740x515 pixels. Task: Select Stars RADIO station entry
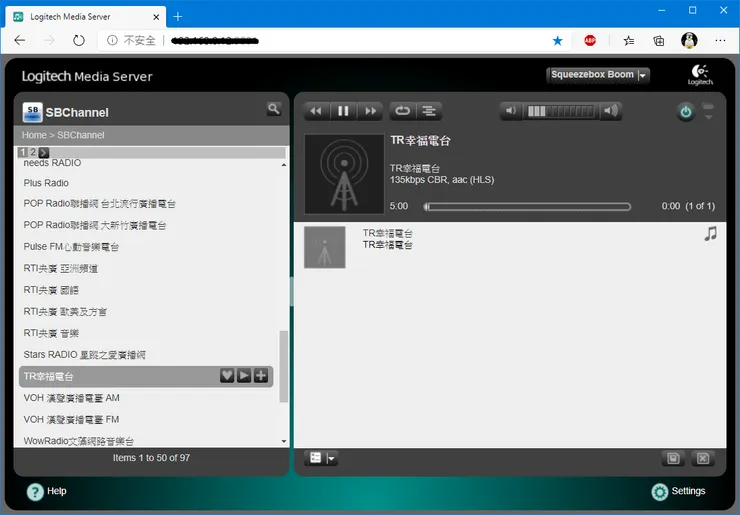click(84, 355)
